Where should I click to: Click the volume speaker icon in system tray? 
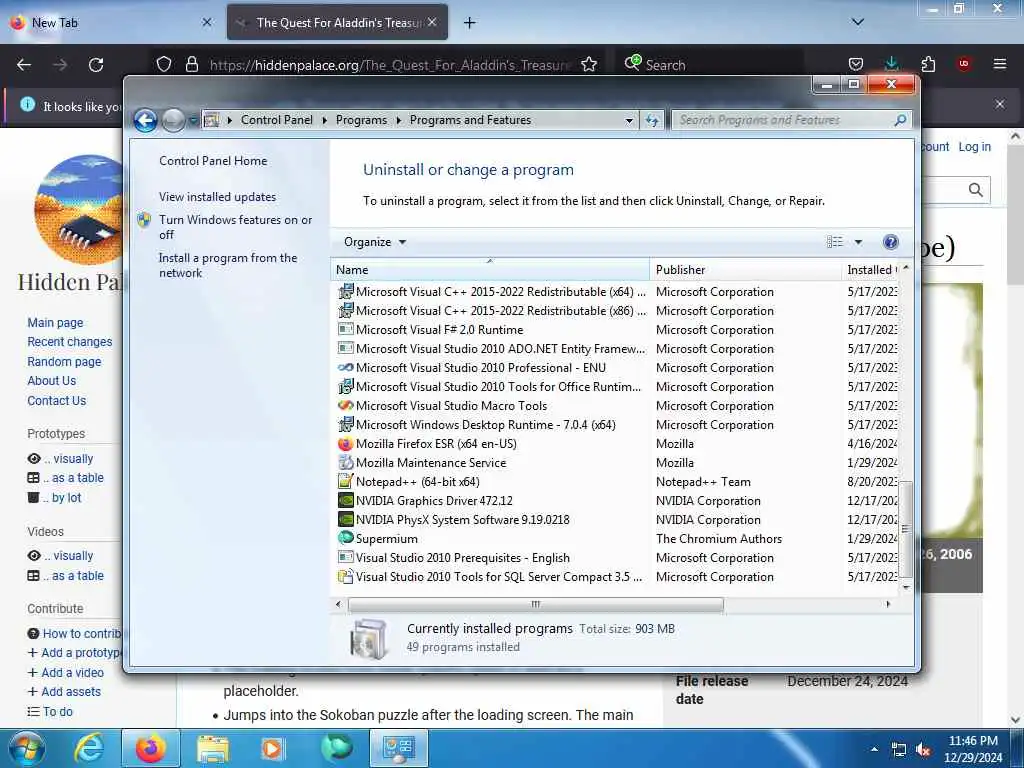point(923,750)
